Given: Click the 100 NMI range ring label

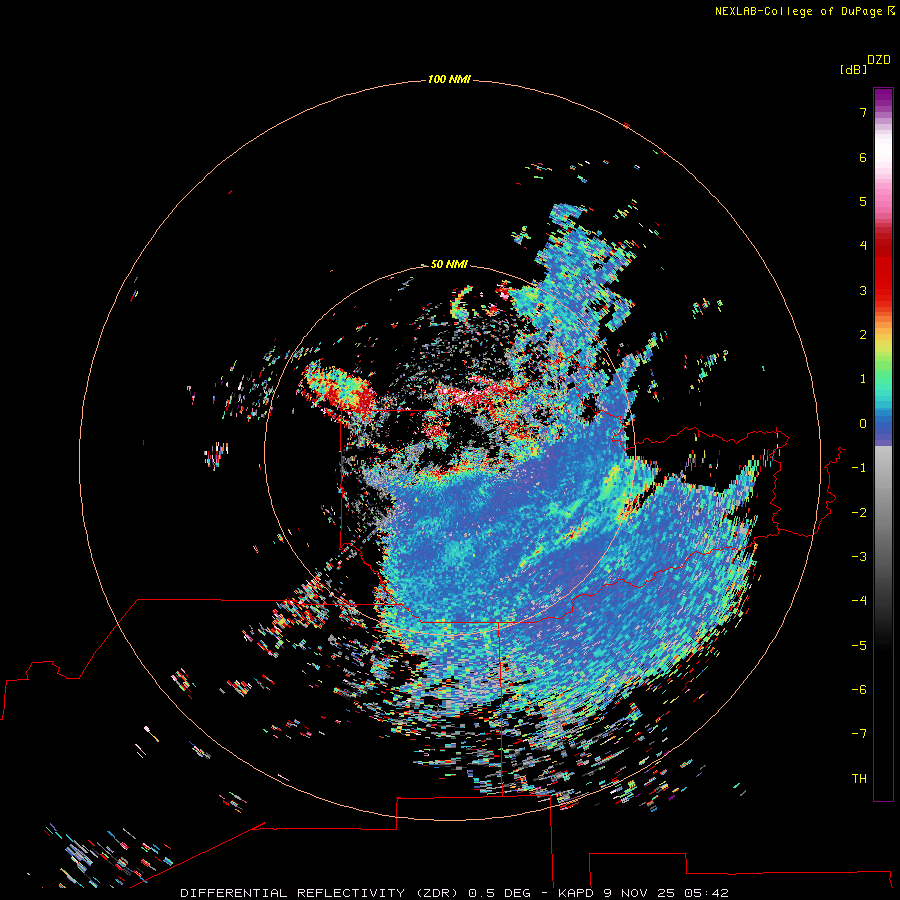Looking at the screenshot, I should 449,79.
